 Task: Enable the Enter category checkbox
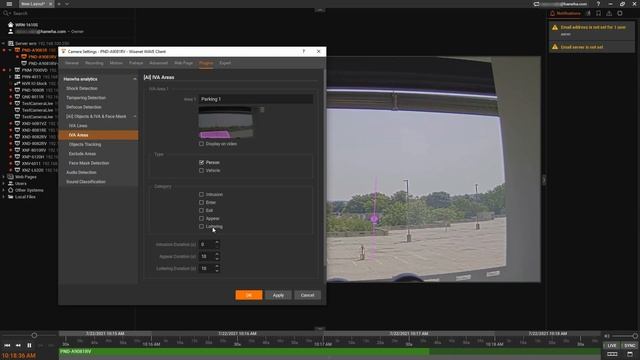[201, 202]
